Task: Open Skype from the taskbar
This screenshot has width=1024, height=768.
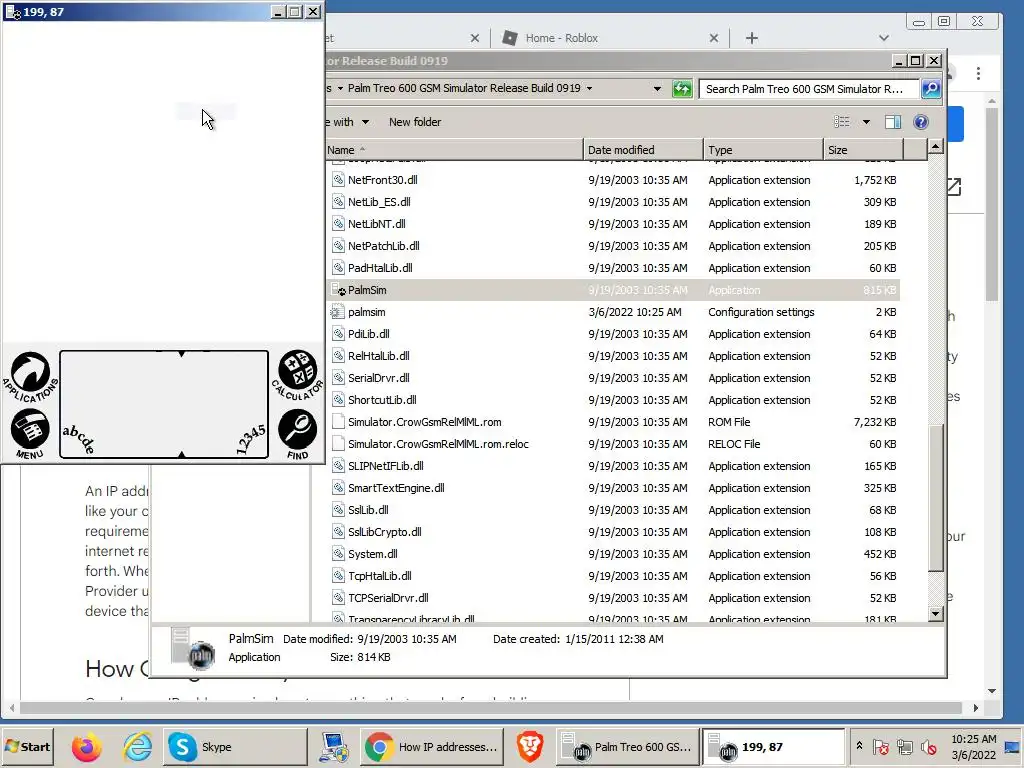Action: click(234, 746)
